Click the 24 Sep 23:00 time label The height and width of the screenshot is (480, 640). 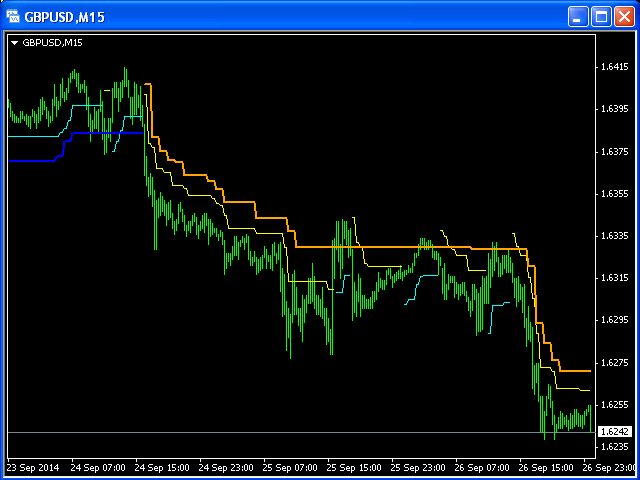coord(227,467)
